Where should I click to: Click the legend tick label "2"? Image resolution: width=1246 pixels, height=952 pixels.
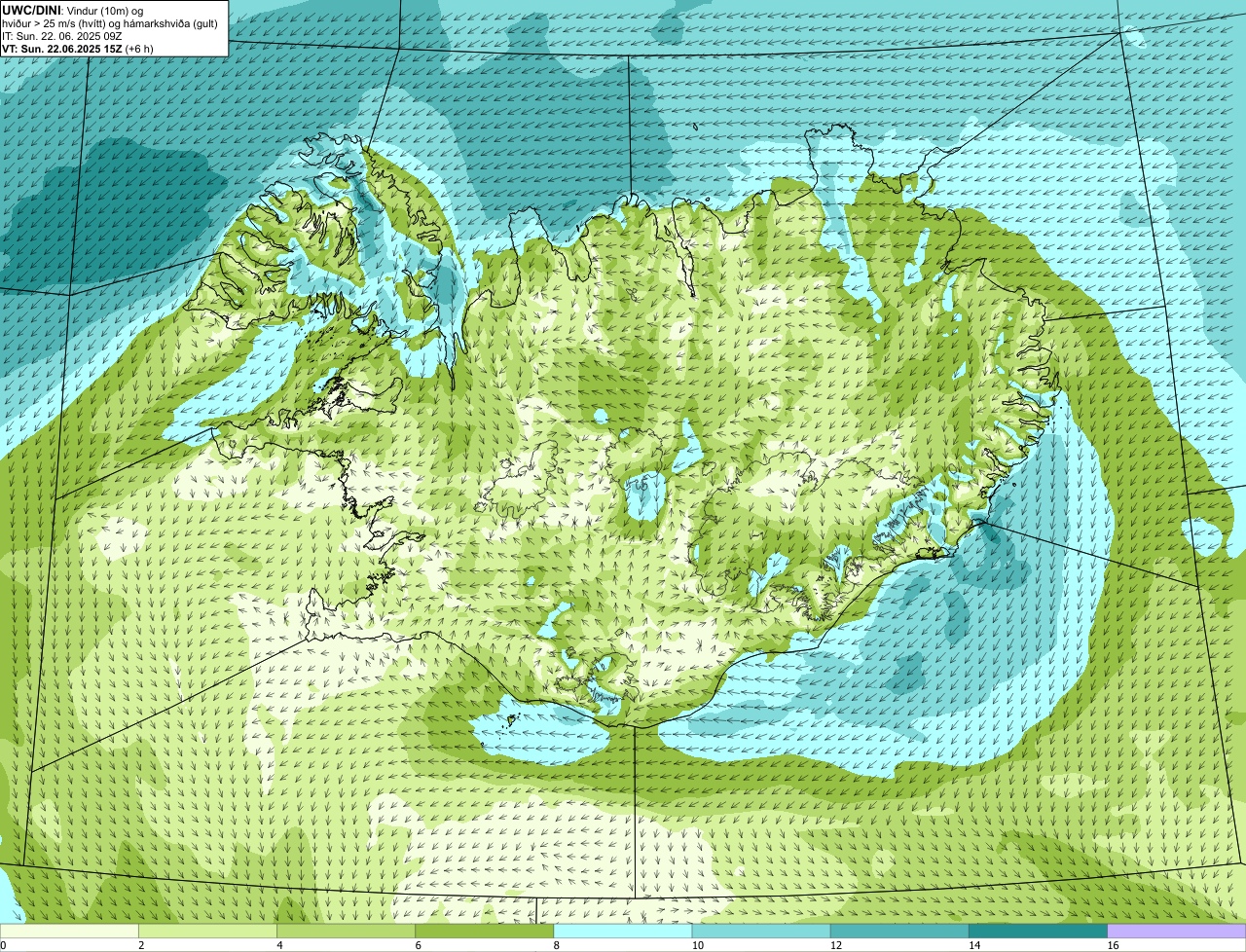point(141,945)
